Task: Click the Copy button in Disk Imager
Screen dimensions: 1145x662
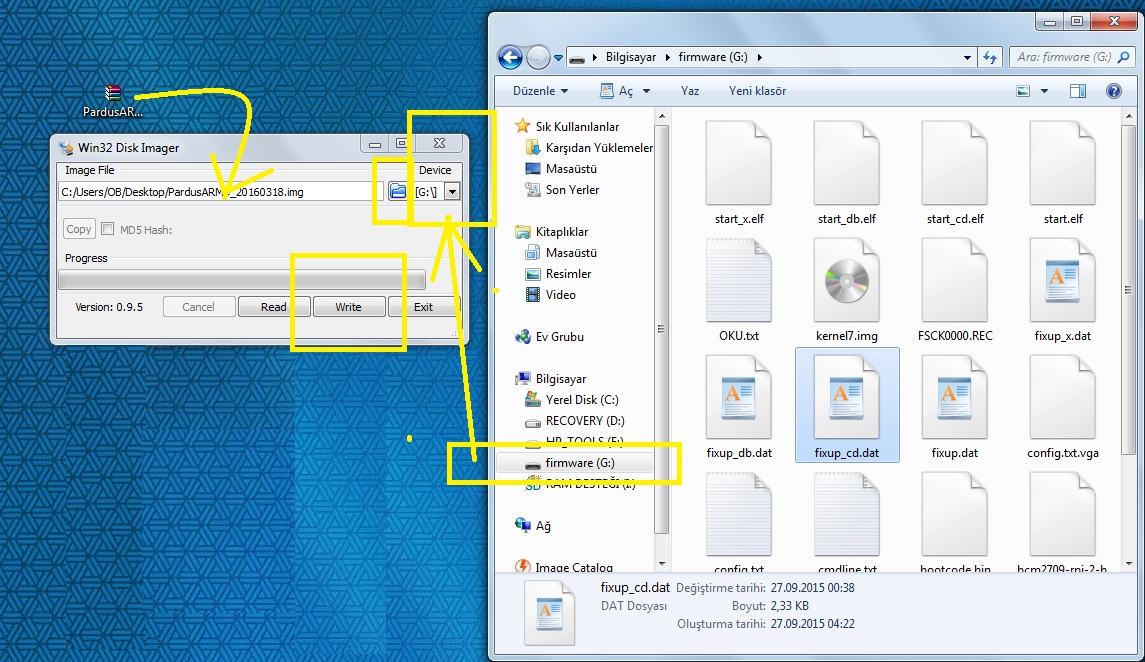Action: 79,229
